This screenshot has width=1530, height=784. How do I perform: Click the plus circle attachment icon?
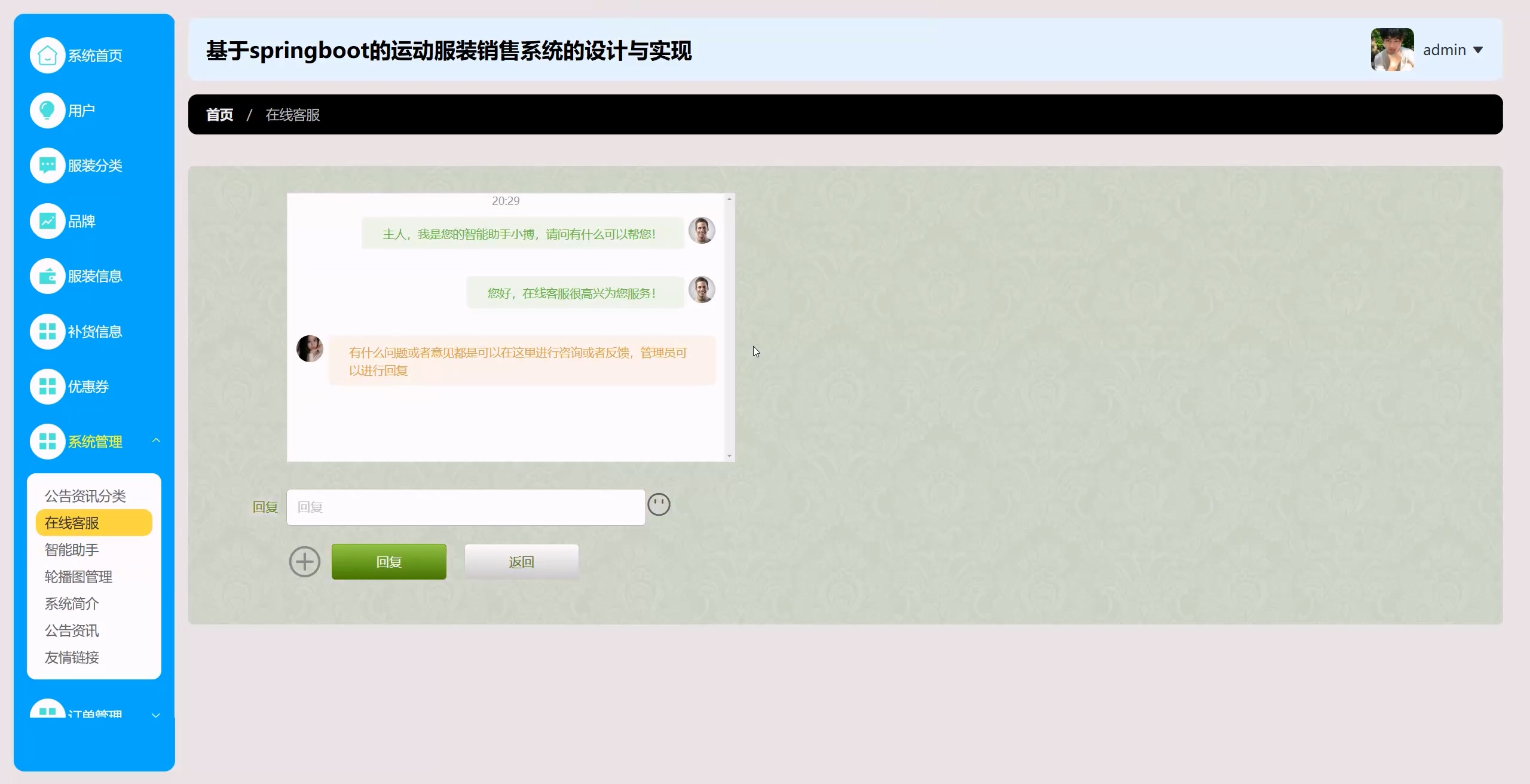pyautogui.click(x=305, y=562)
